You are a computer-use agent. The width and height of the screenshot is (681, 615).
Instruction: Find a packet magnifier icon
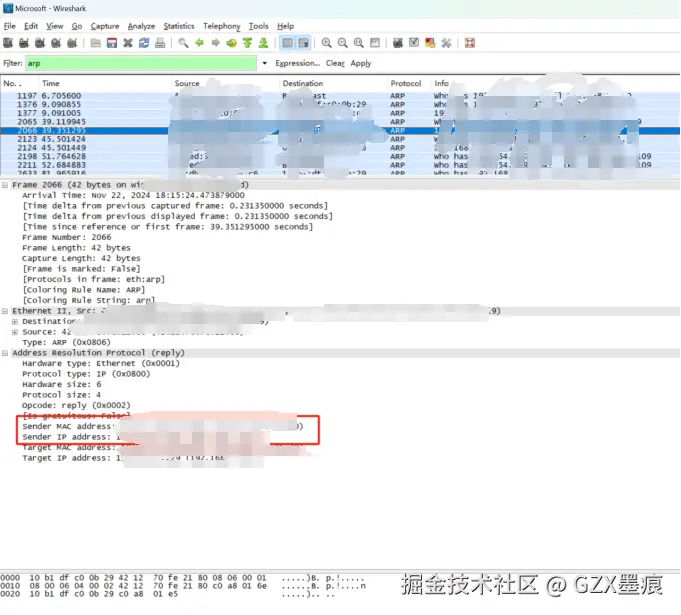click(x=183, y=43)
